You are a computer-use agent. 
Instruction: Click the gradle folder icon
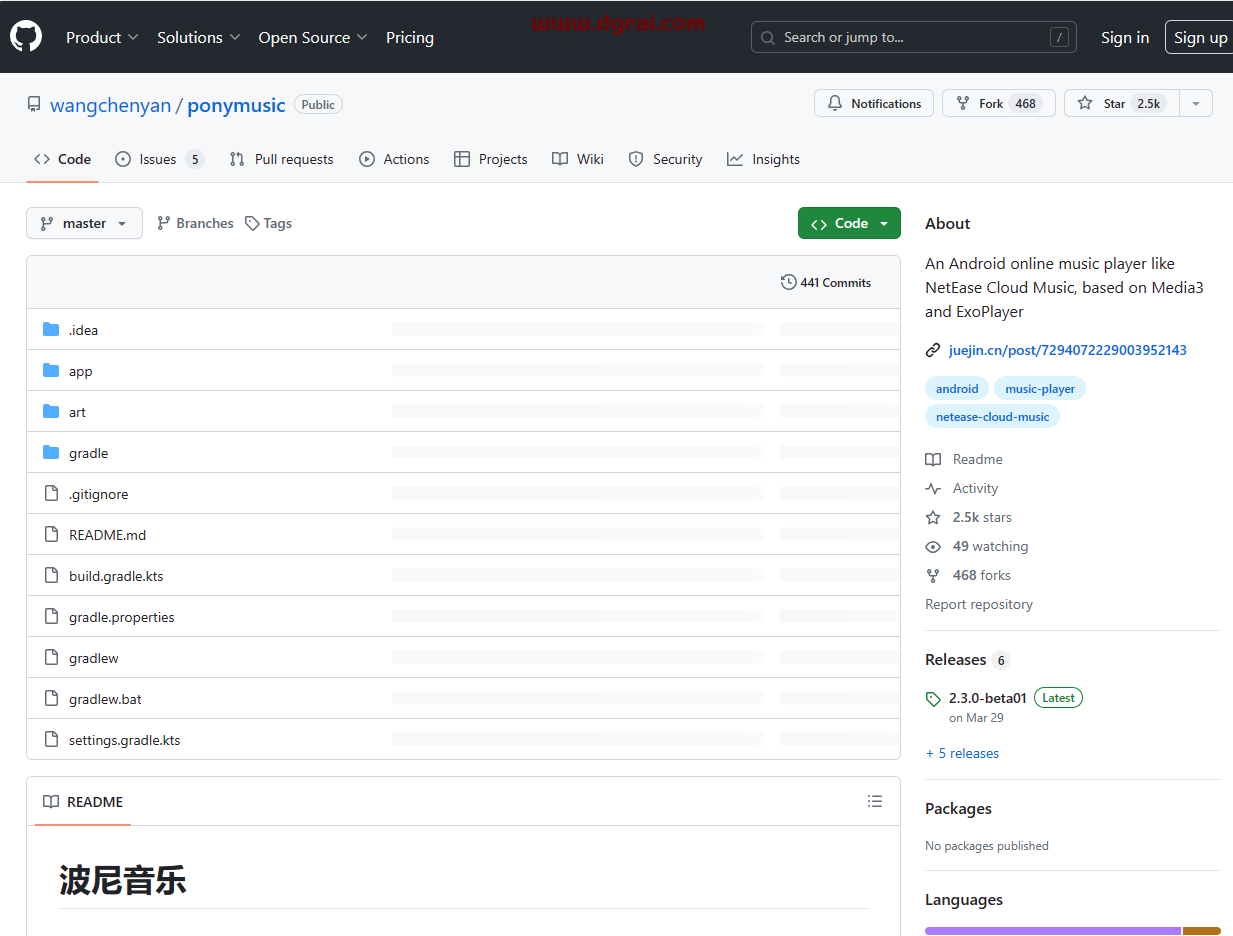tap(51, 452)
